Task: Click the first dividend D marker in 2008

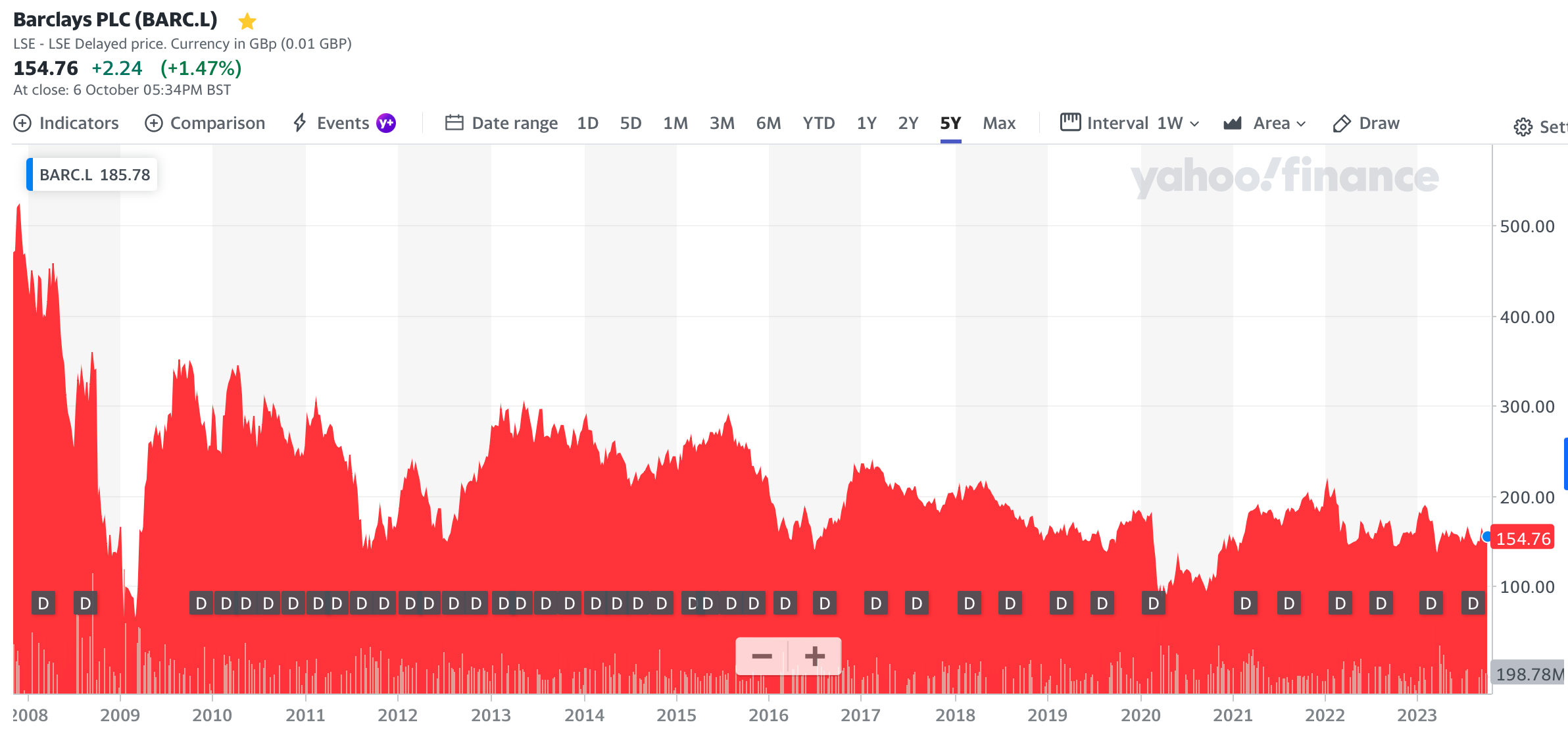Action: click(43, 603)
